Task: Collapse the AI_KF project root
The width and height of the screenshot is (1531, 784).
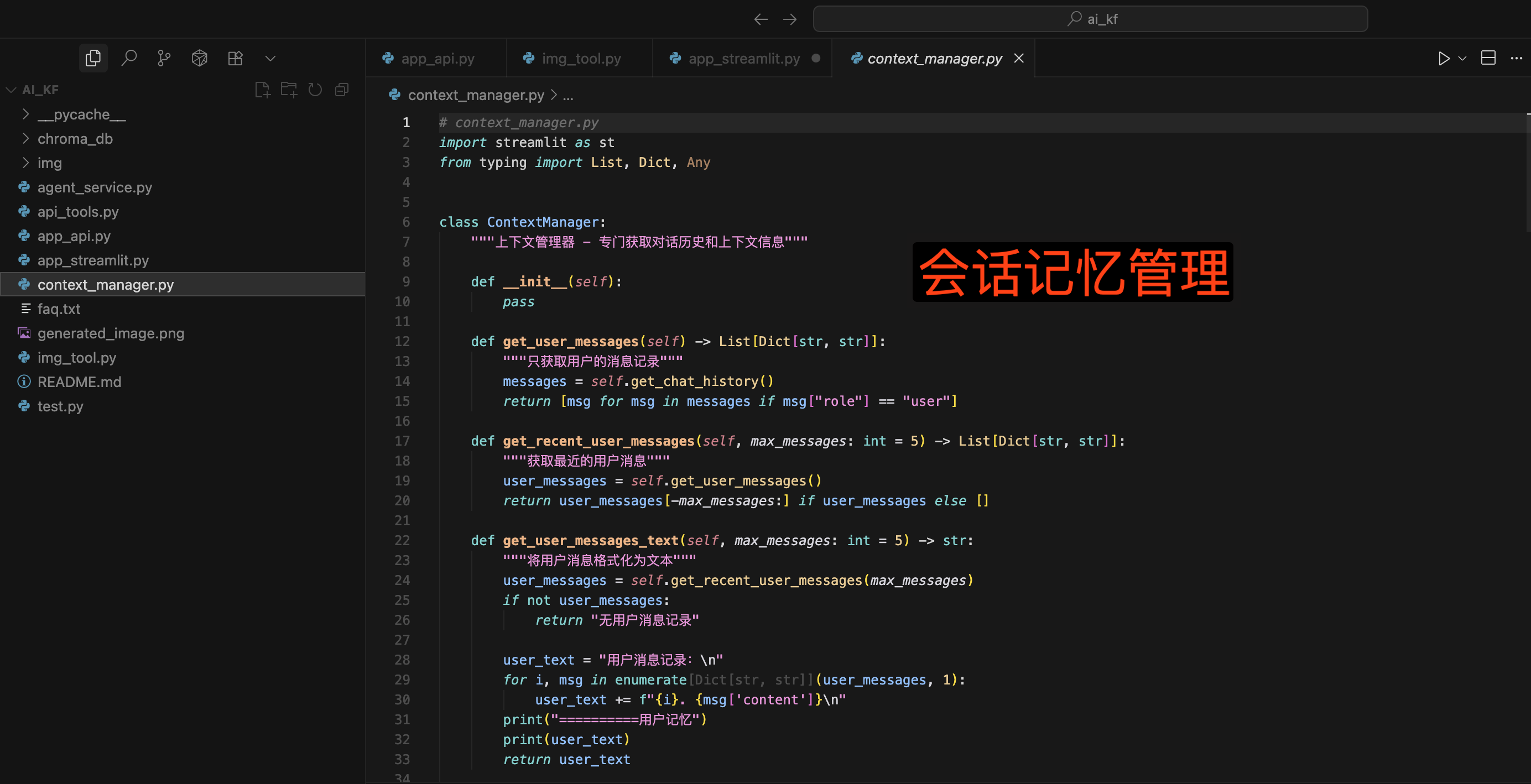Action: point(10,90)
